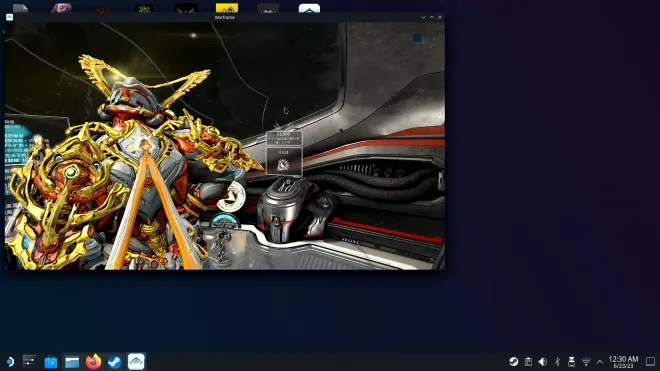660x371 pixels.
Task: Open the clock showing 12:30 AM
Action: (x=623, y=362)
